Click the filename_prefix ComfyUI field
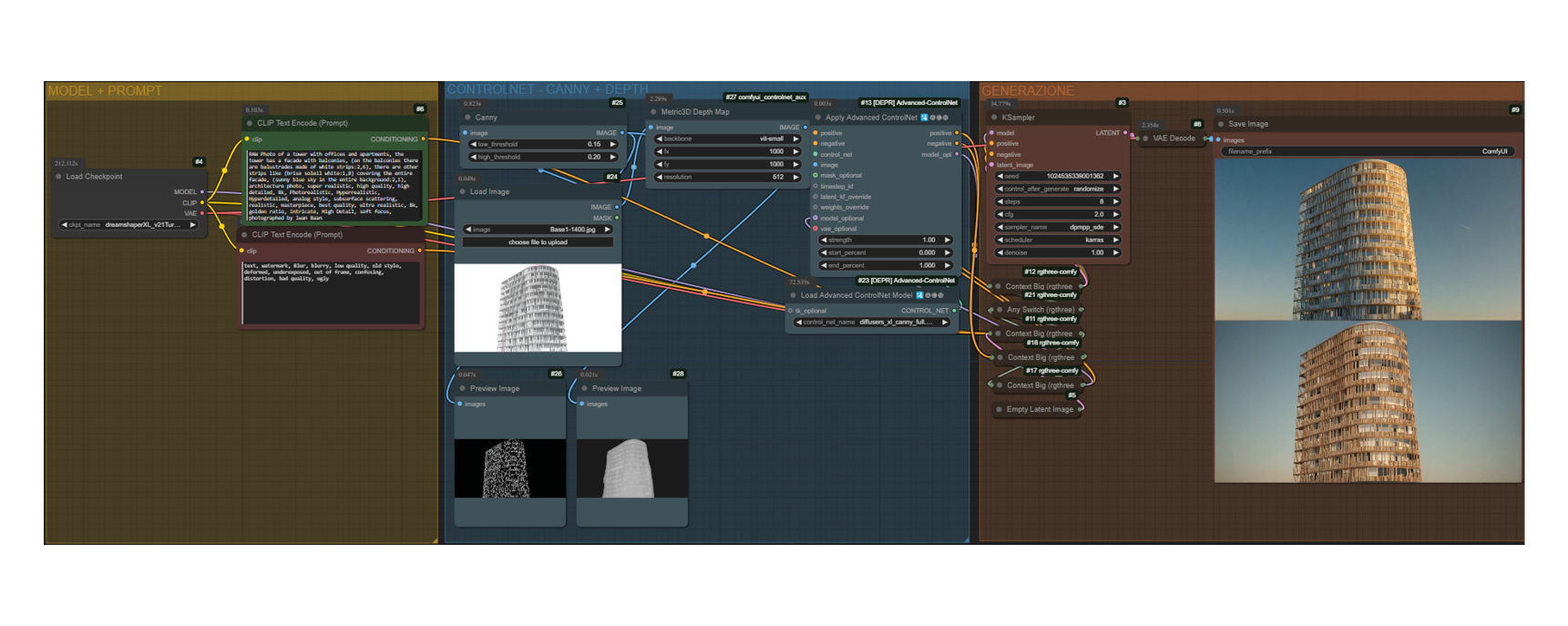Screen dimensions: 1568x626 1367,151
